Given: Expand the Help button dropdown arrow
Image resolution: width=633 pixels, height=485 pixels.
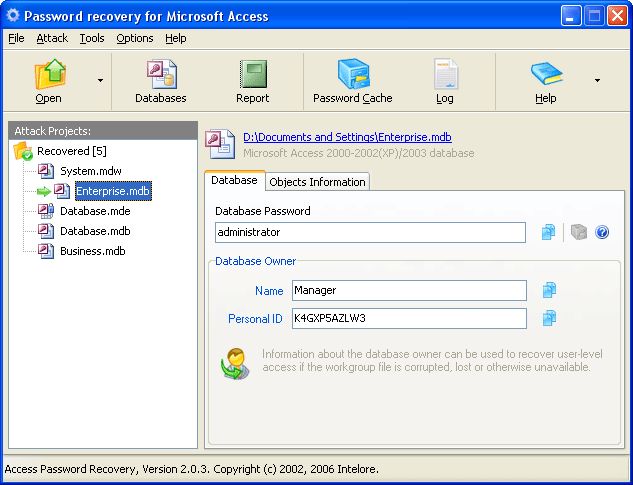Looking at the screenshot, I should click(597, 80).
